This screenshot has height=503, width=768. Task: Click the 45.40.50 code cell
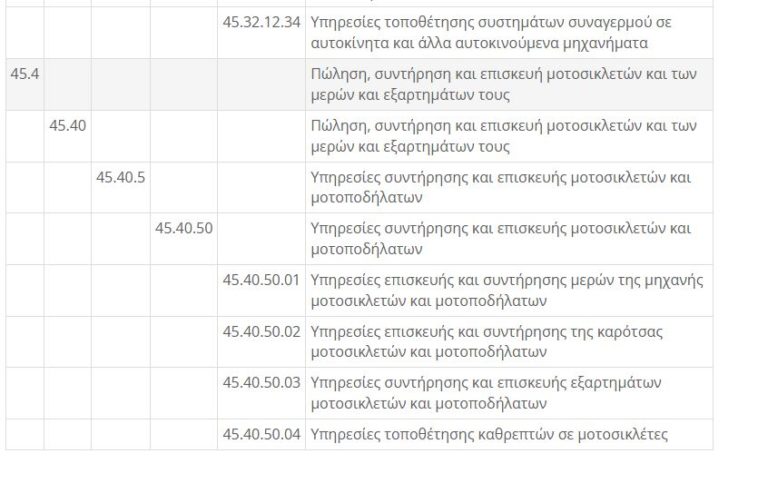pyautogui.click(x=183, y=229)
